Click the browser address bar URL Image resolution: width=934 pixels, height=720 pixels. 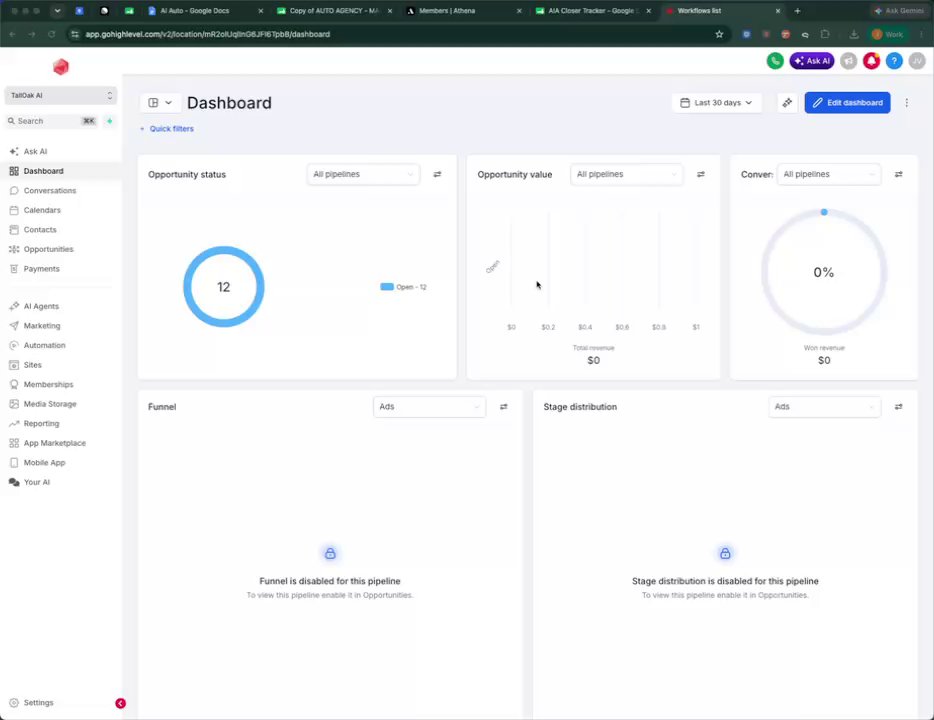coord(207,35)
